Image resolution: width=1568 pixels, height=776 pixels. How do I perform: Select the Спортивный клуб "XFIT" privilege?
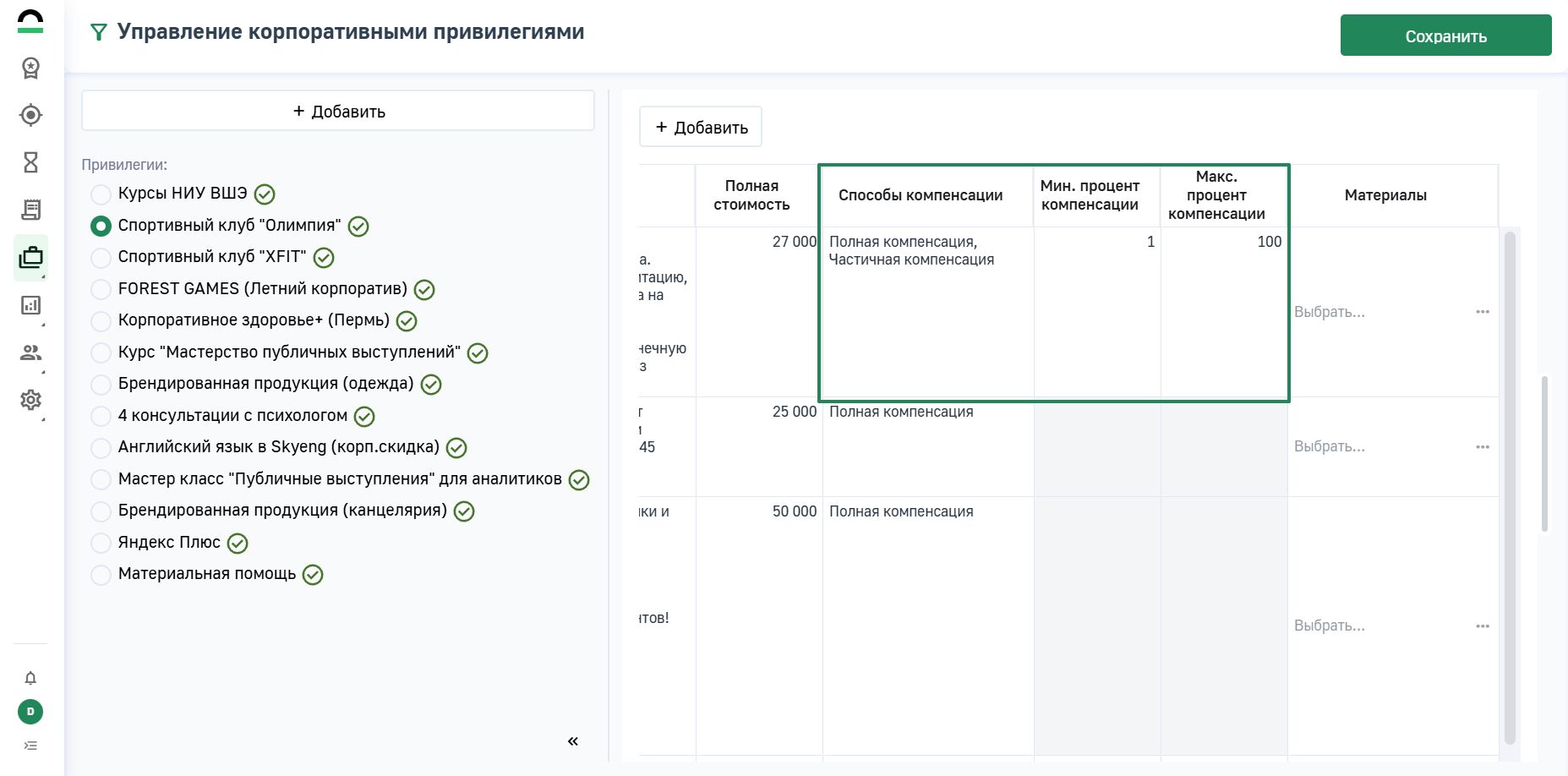click(101, 258)
